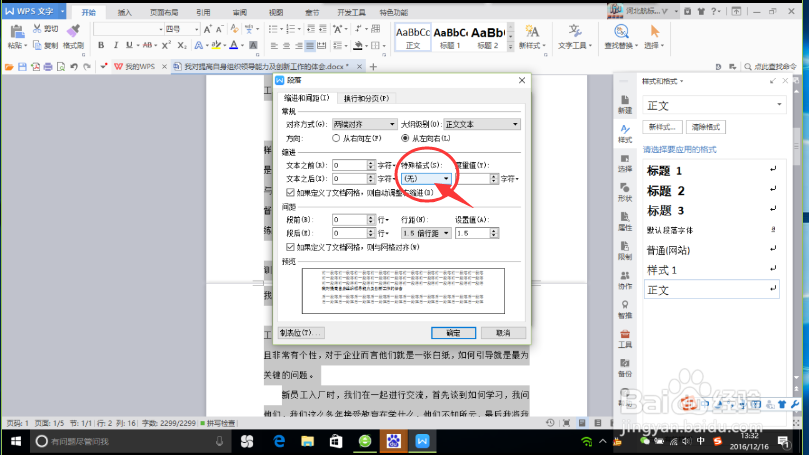This screenshot has width=809, height=455.
Task: Click the New Style (新样式) ribbon icon
Action: [531, 31]
